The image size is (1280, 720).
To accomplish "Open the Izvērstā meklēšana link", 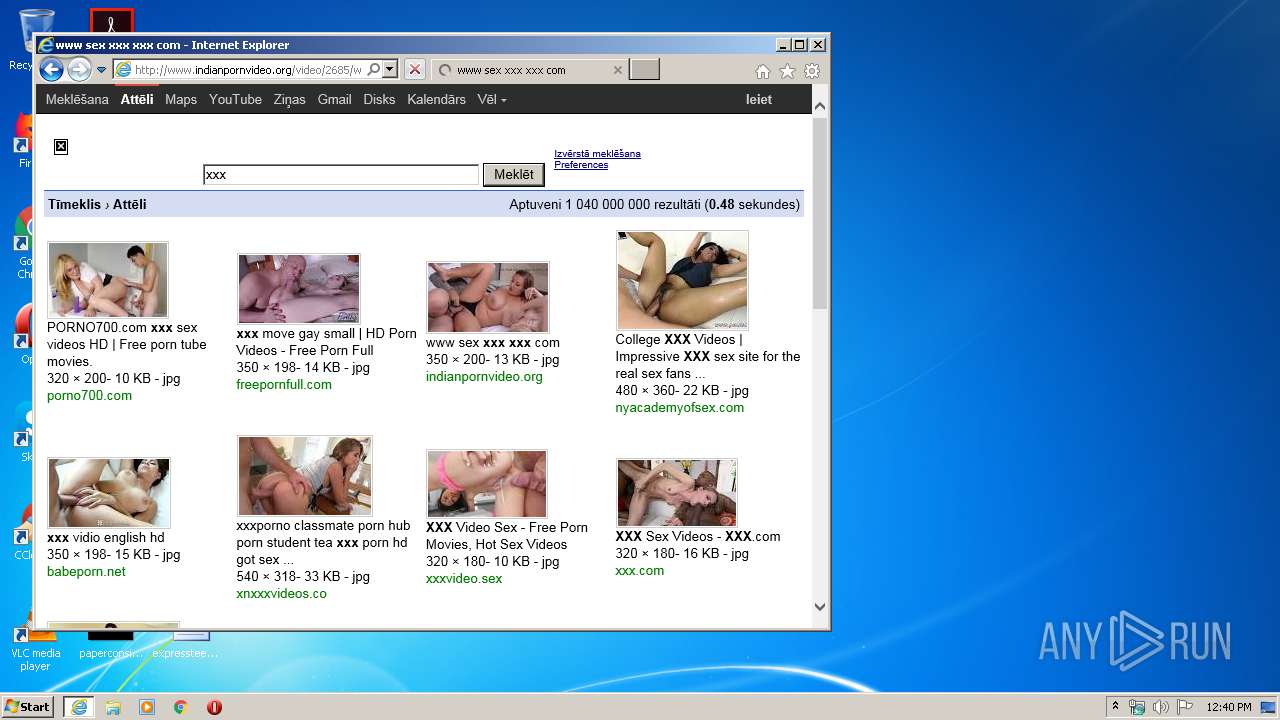I will pos(597,154).
